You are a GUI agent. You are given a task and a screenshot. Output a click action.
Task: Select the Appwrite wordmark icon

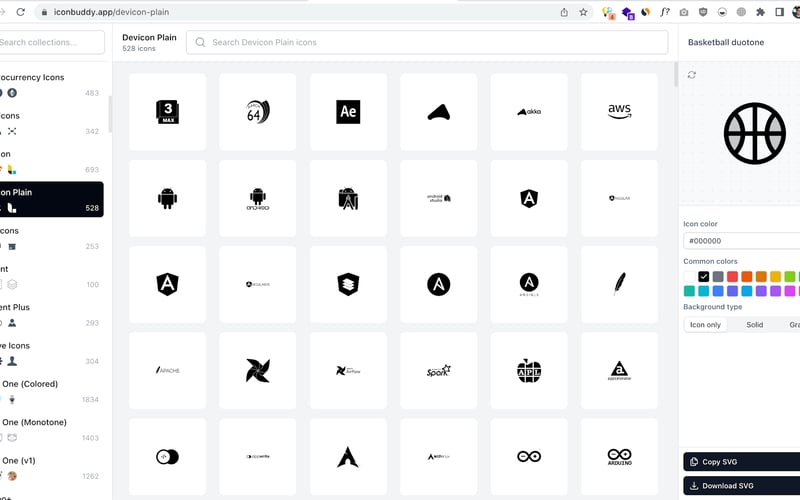click(x=258, y=457)
